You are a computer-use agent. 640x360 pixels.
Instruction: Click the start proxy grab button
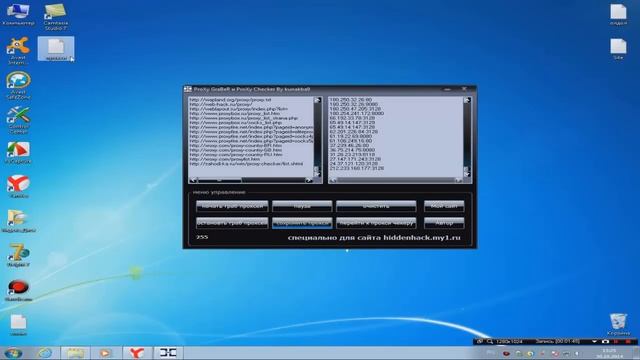(x=232, y=206)
